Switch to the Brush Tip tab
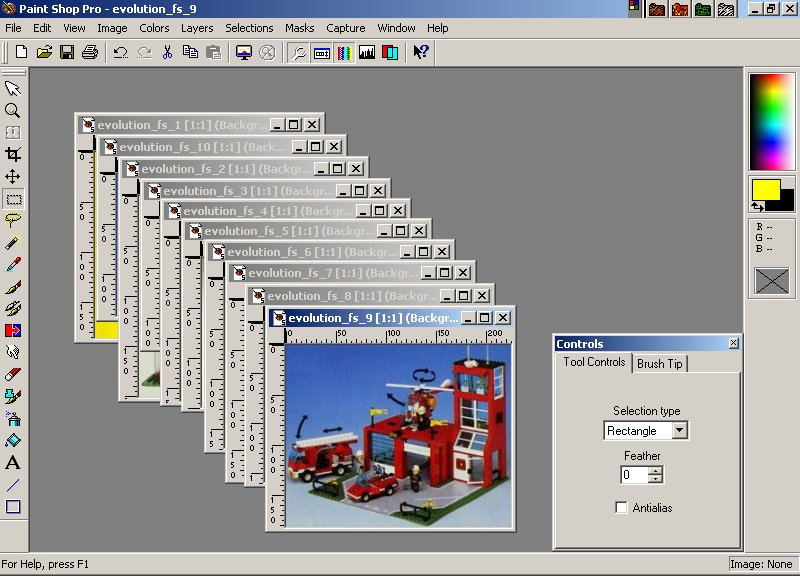The height and width of the screenshot is (576, 800). point(660,364)
